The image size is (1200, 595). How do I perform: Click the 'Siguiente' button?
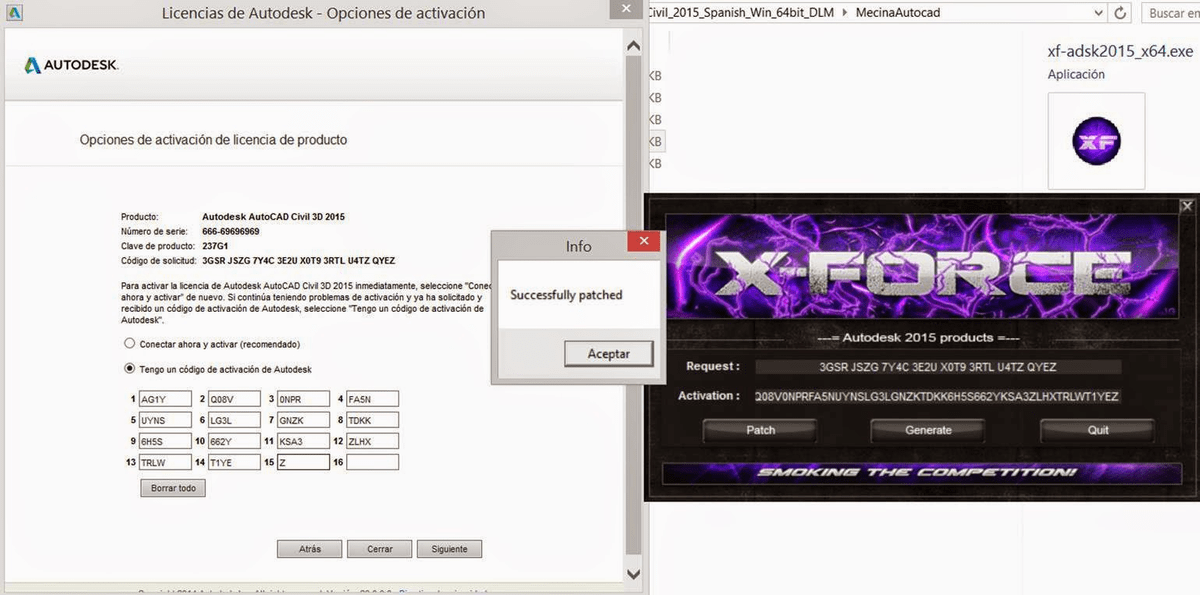tap(450, 549)
